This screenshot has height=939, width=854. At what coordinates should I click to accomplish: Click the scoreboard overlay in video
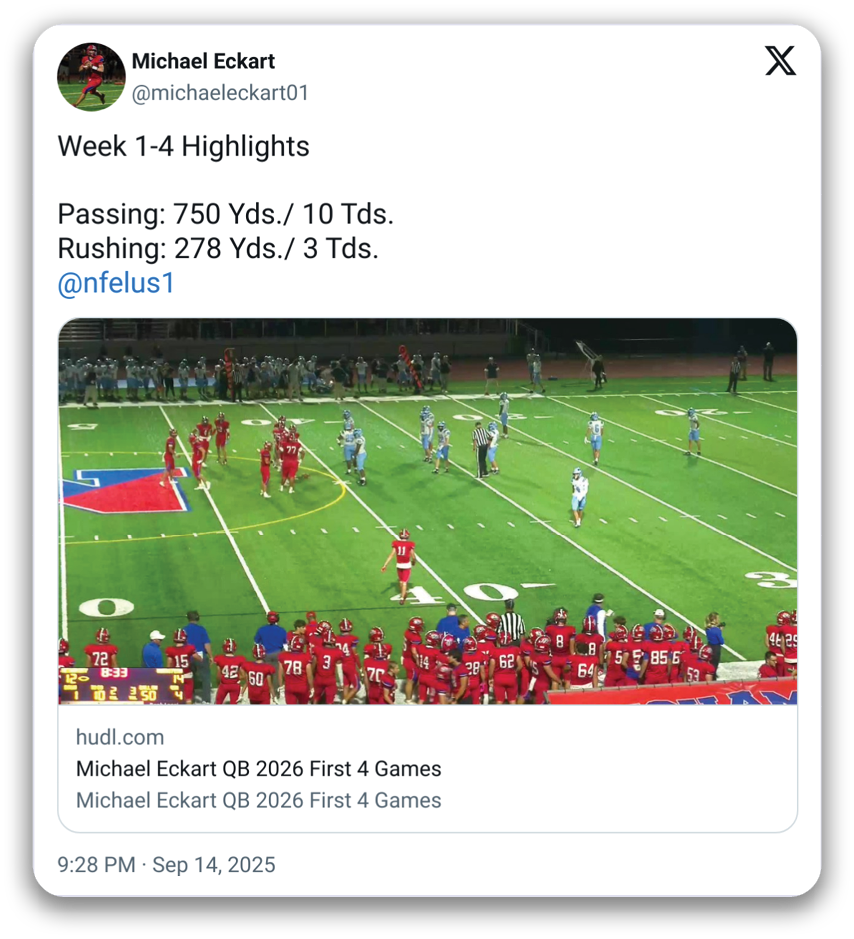pos(122,686)
